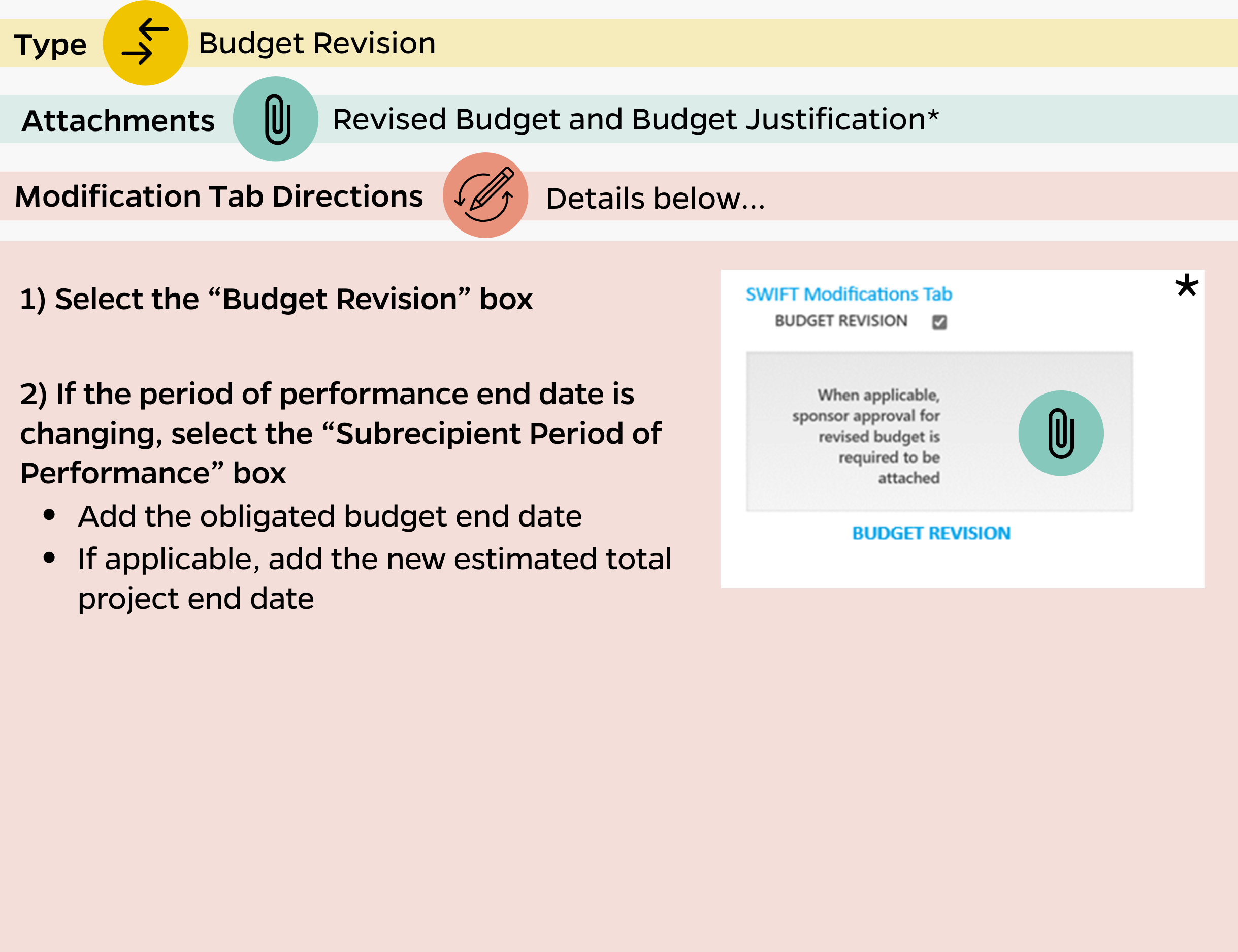Click the 'BUDGET REVISION' checkbox label text
The width and height of the screenshot is (1238, 952).
[841, 321]
